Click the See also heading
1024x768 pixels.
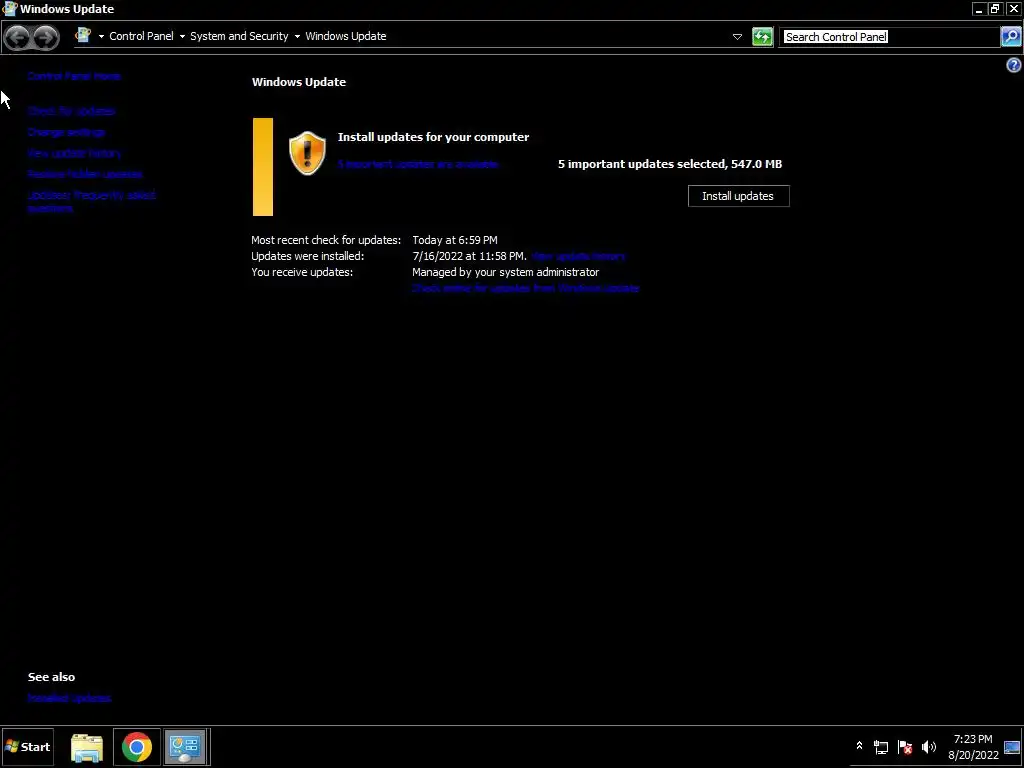52,677
